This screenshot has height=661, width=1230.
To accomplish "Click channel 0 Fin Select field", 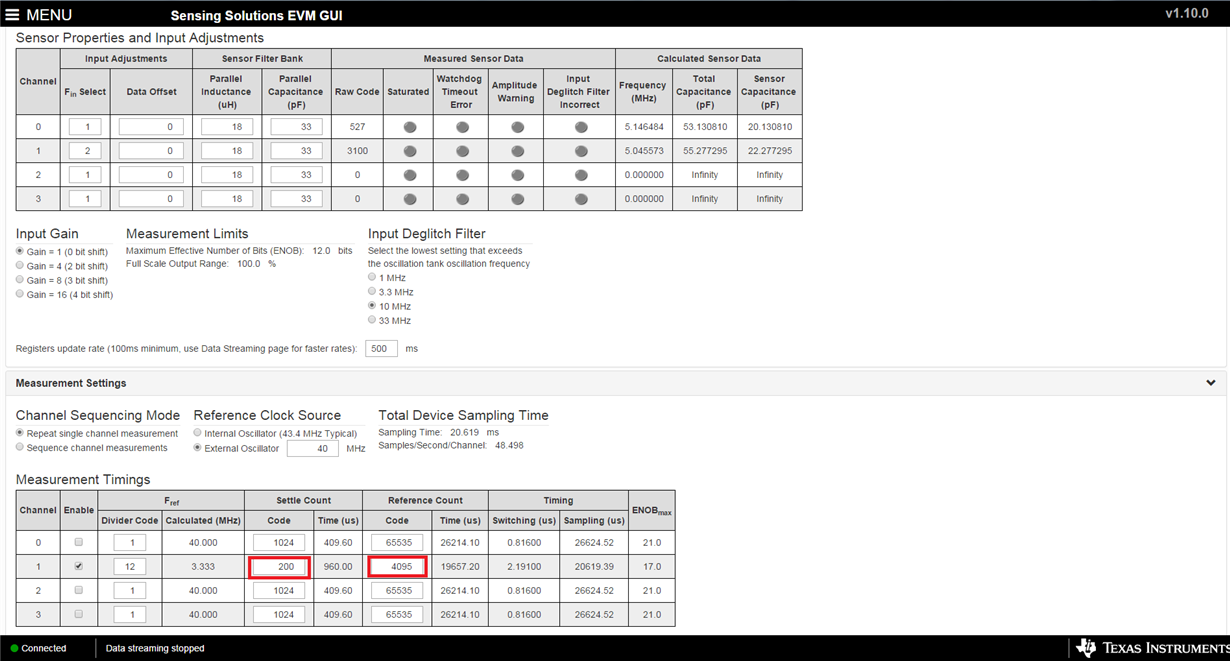I will click(x=85, y=127).
